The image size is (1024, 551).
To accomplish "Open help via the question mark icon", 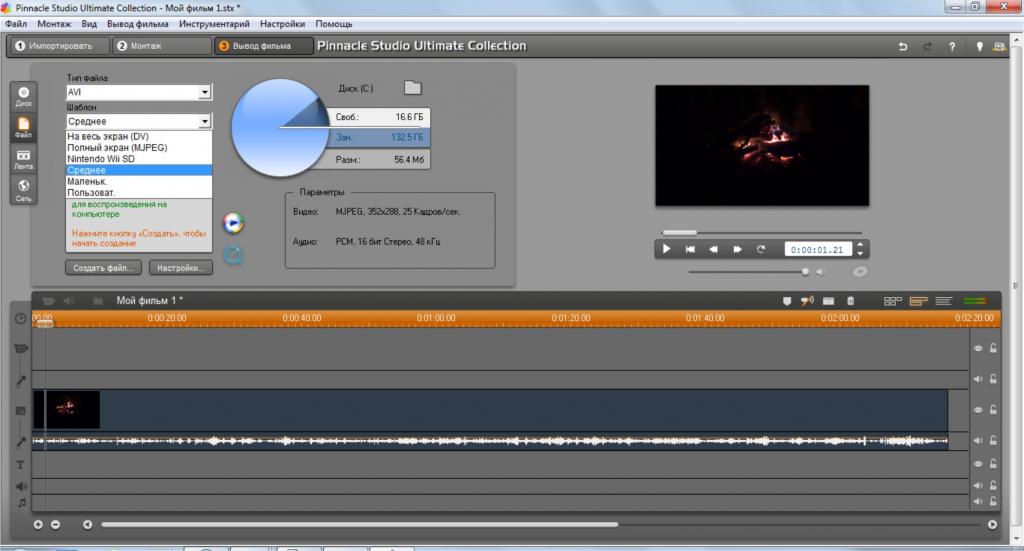I will pyautogui.click(x=952, y=46).
